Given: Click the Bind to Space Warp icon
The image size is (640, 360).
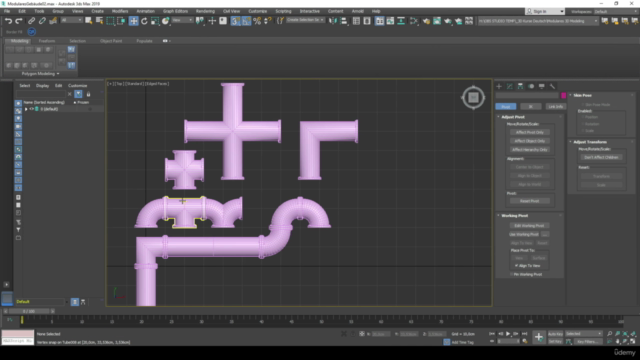Looking at the screenshot, I should [53, 21].
